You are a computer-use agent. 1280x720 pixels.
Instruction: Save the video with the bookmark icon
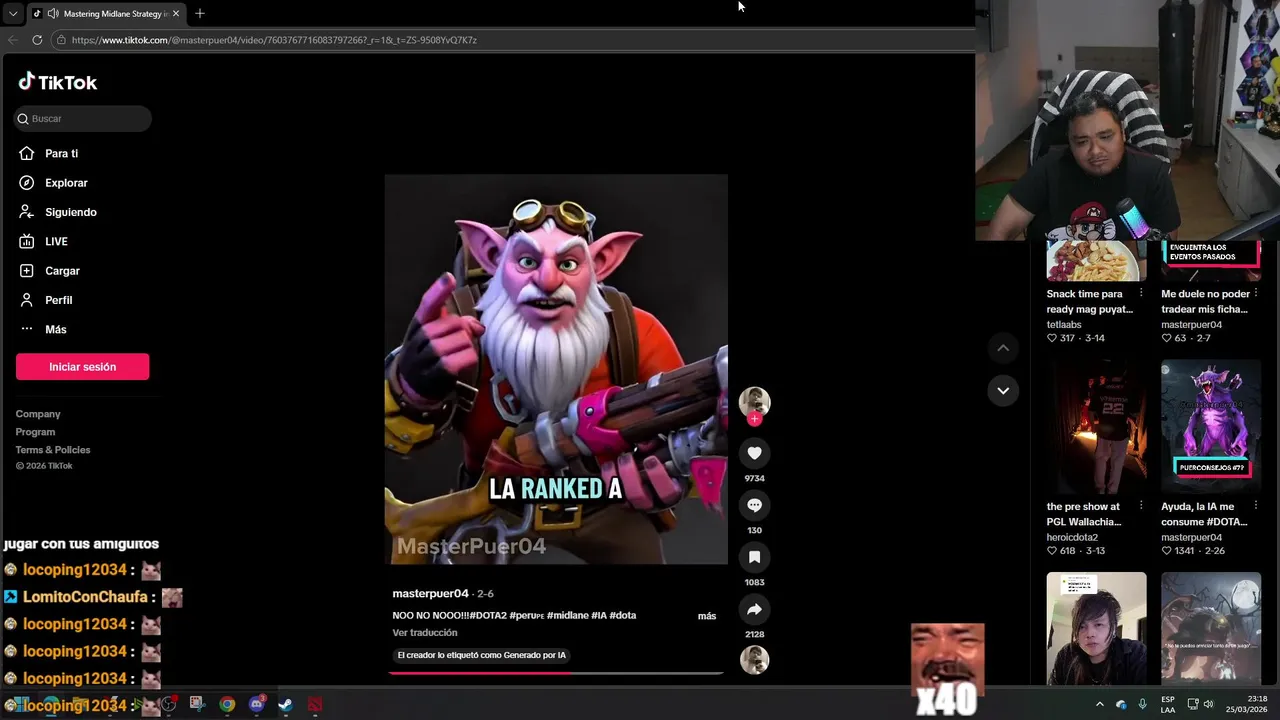click(x=754, y=557)
